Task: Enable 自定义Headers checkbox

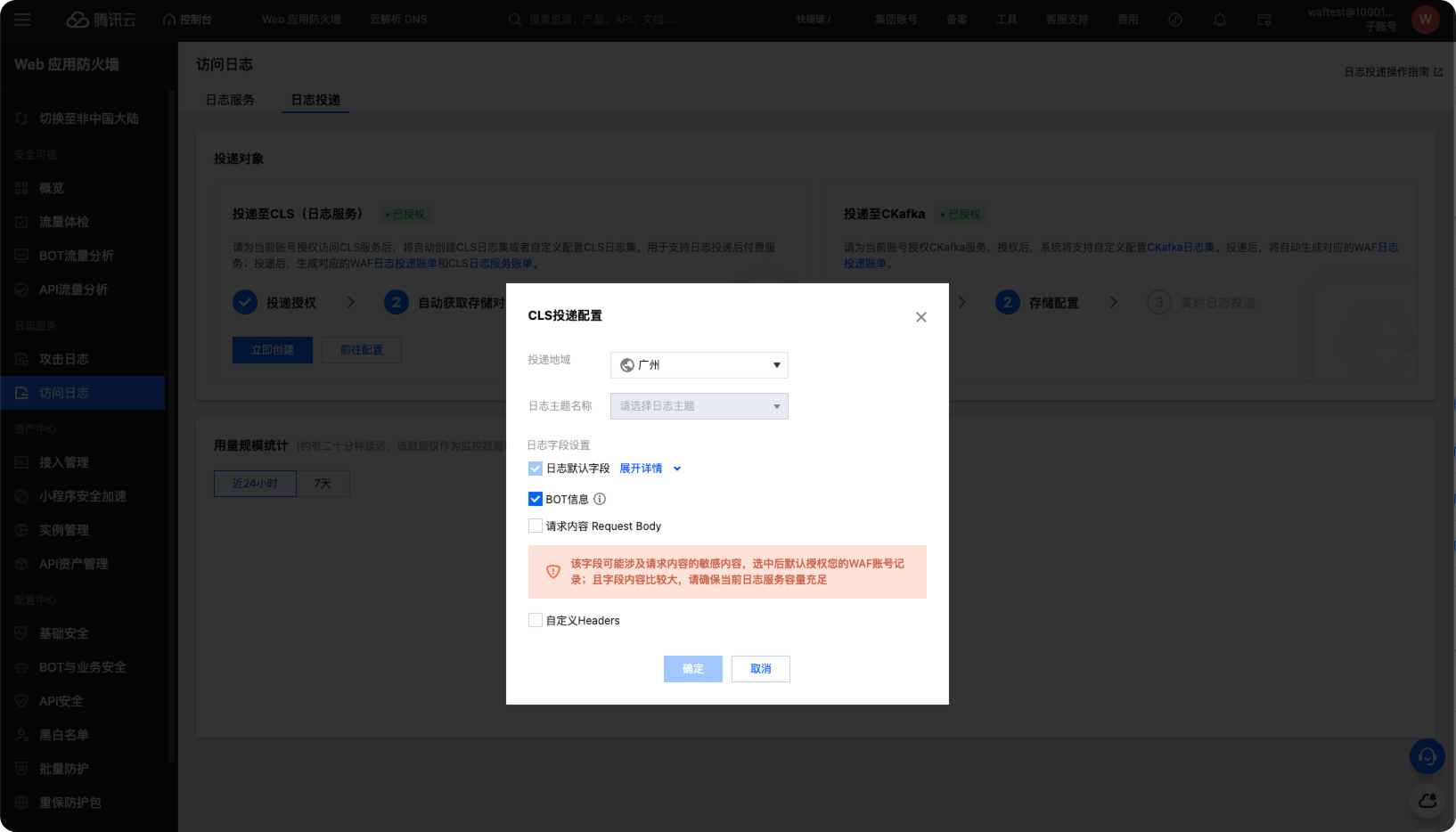Action: (536, 620)
